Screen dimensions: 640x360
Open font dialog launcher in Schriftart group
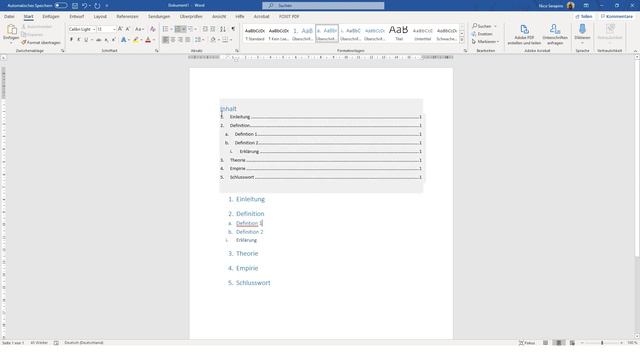(x=157, y=51)
